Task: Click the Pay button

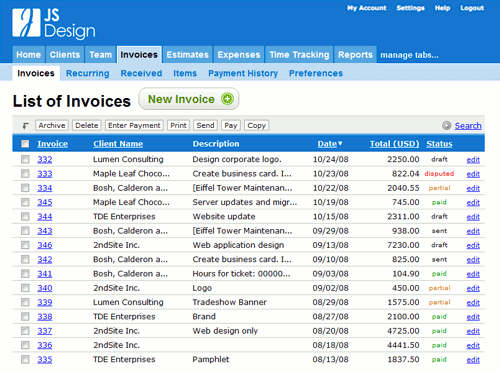Action: [231, 125]
